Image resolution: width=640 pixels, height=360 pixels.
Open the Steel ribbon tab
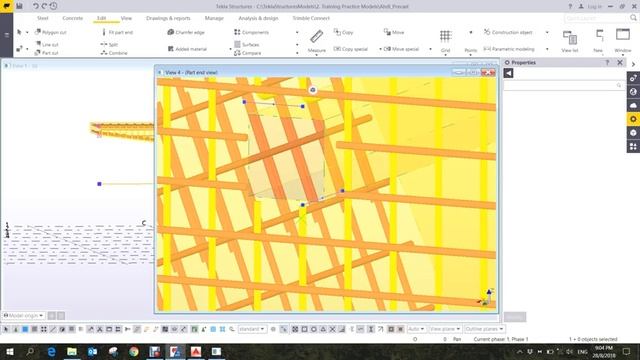[42, 18]
